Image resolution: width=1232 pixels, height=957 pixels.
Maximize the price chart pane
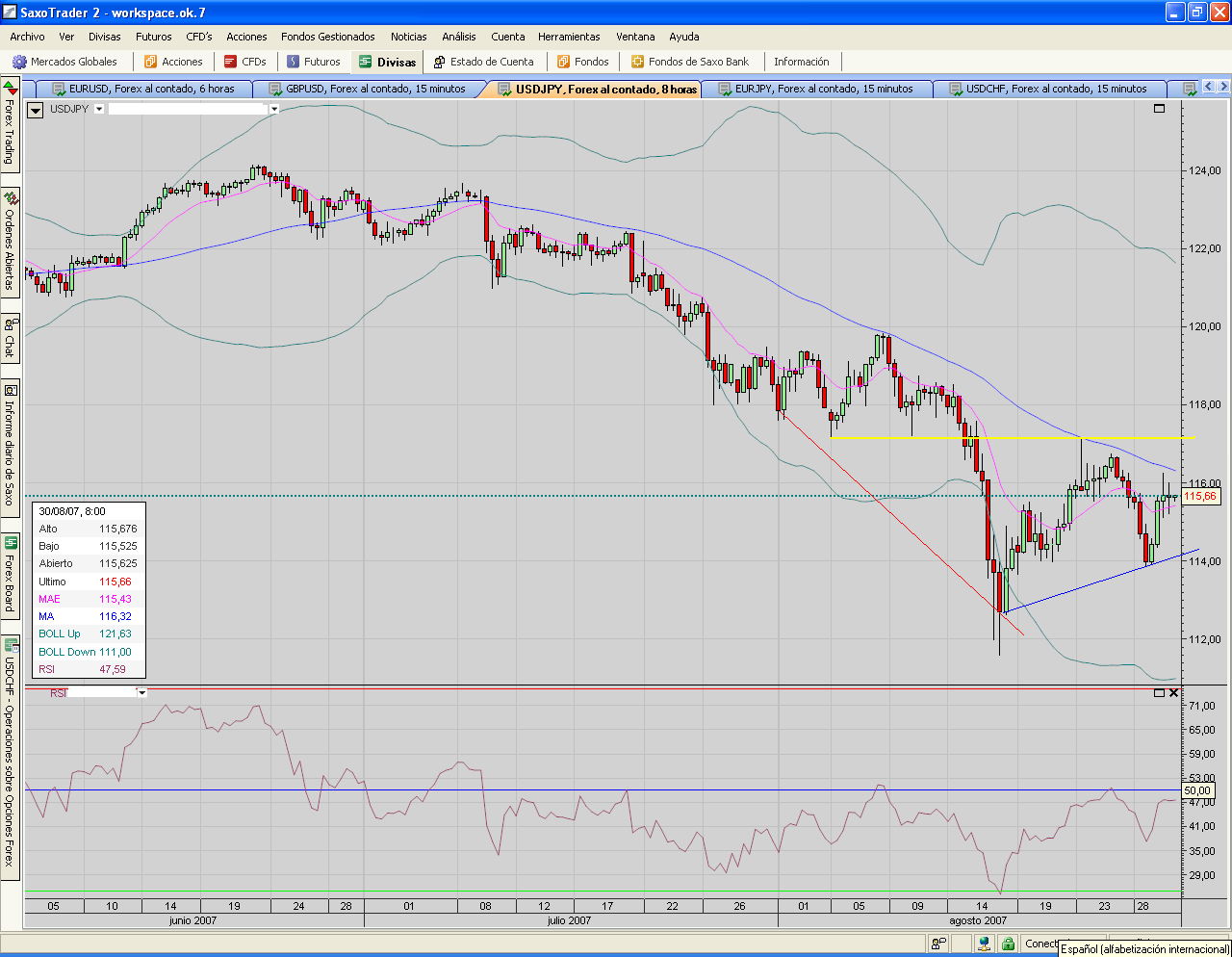[x=1160, y=109]
